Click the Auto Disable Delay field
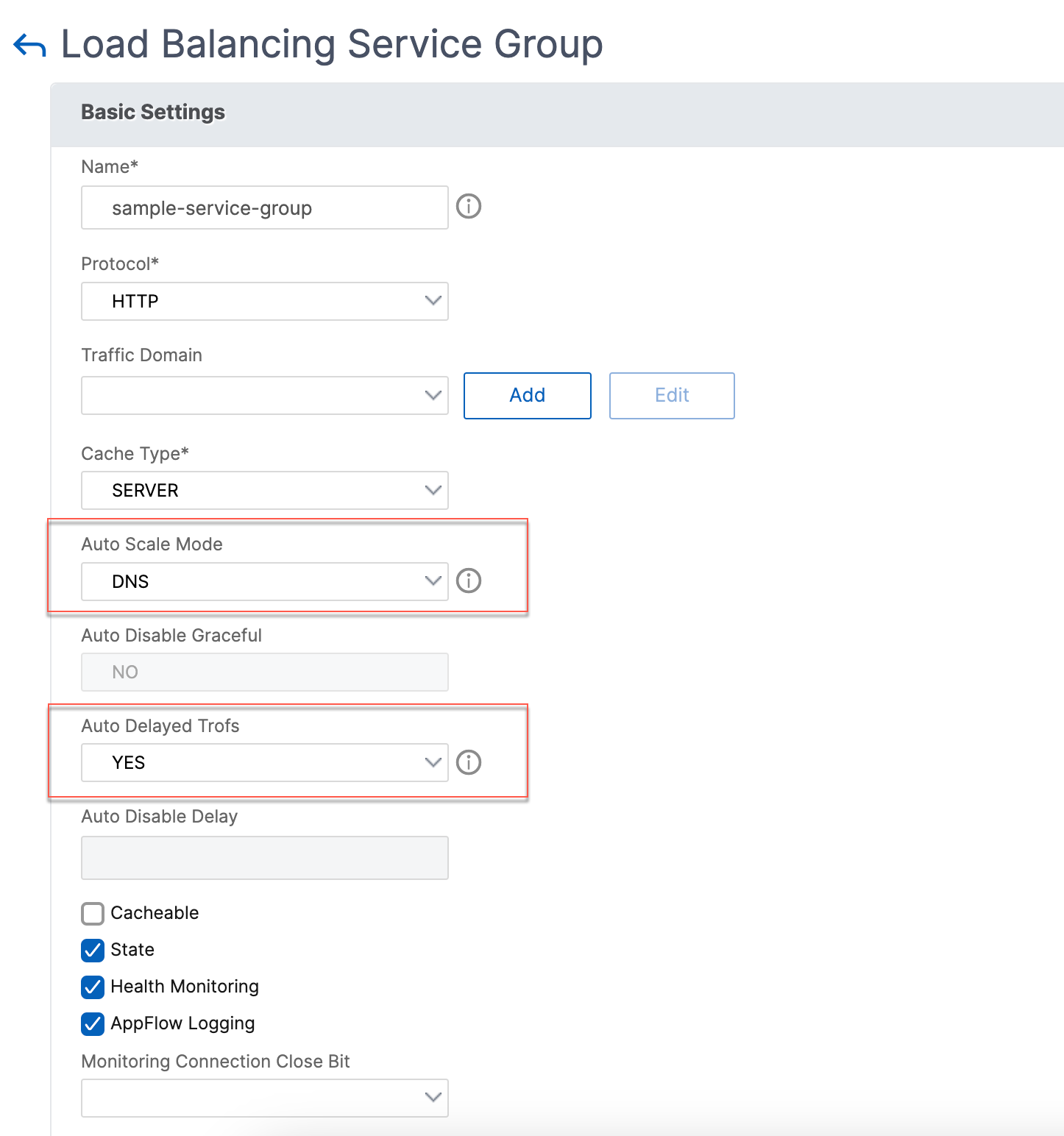 pos(265,858)
